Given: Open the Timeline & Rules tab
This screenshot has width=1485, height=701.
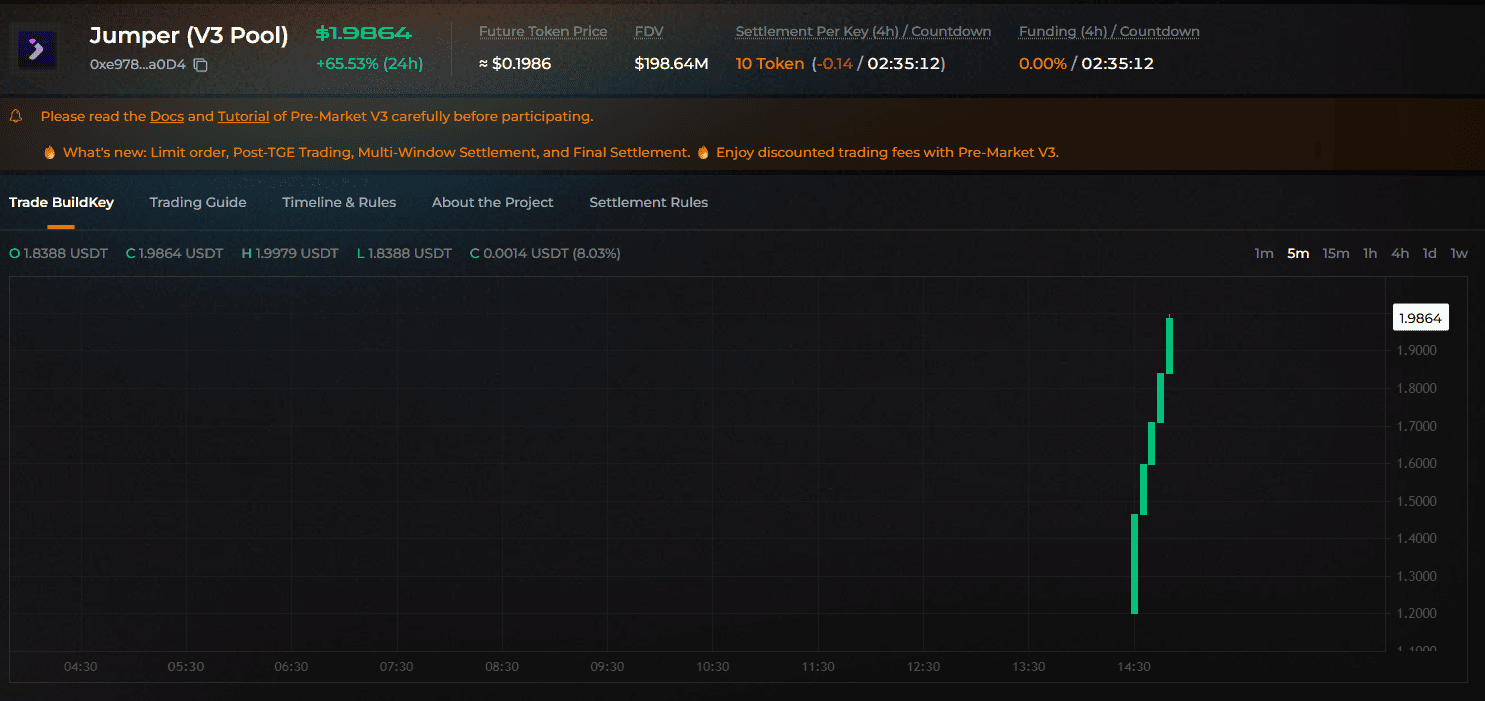Looking at the screenshot, I should [x=339, y=202].
